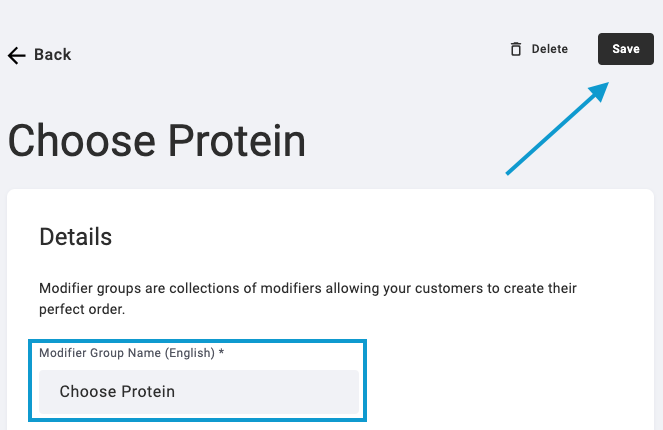Click the 'perfect order.' description line
The image size is (663, 430).
(x=82, y=309)
